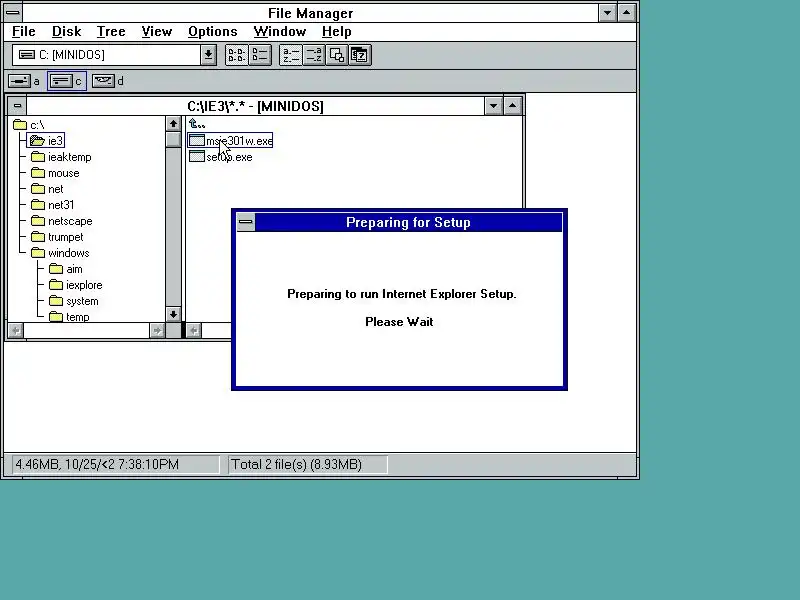Click the tree pane scroll up arrow
This screenshot has height=600, width=800.
click(173, 124)
